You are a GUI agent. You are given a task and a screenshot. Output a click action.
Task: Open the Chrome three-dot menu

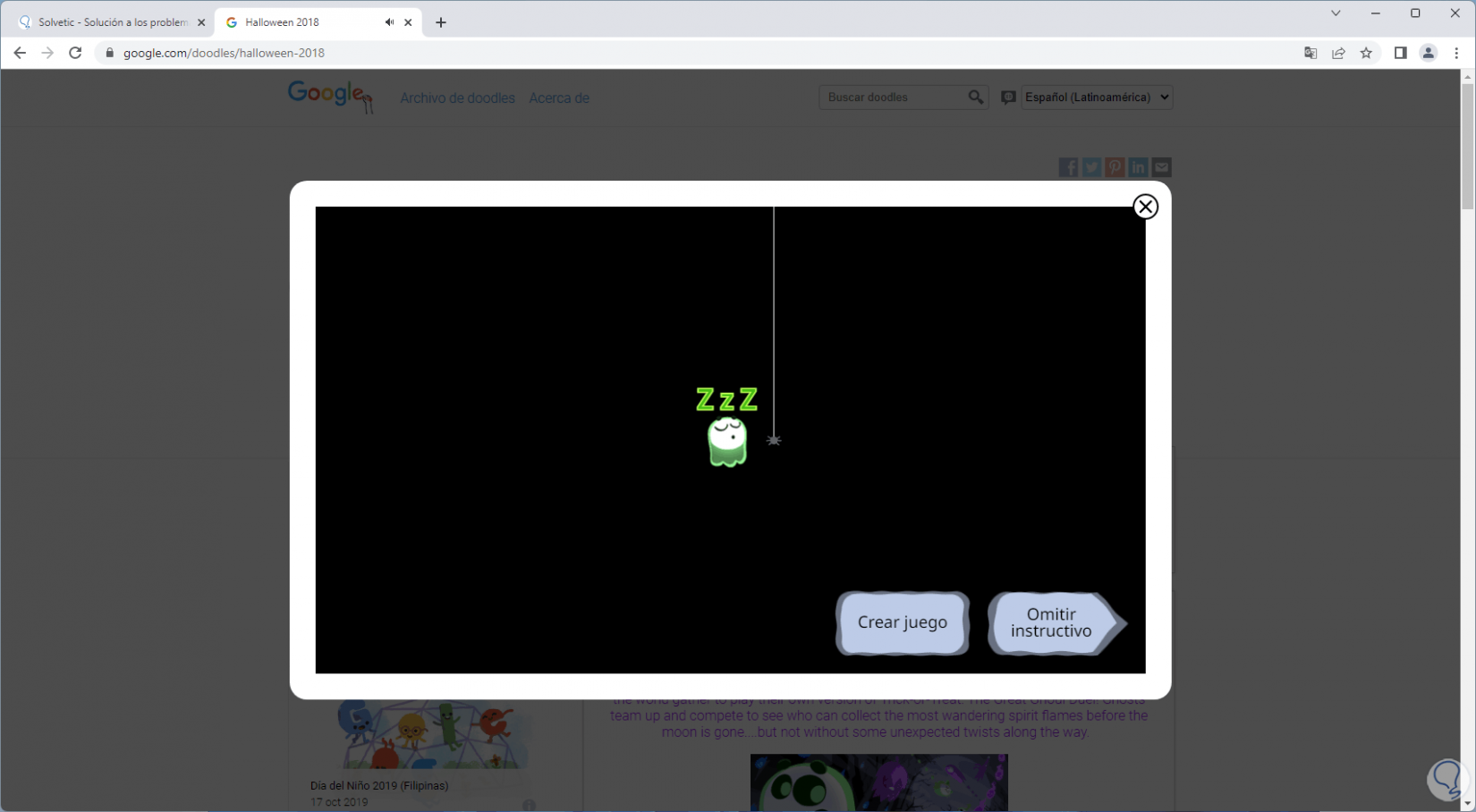1456,53
